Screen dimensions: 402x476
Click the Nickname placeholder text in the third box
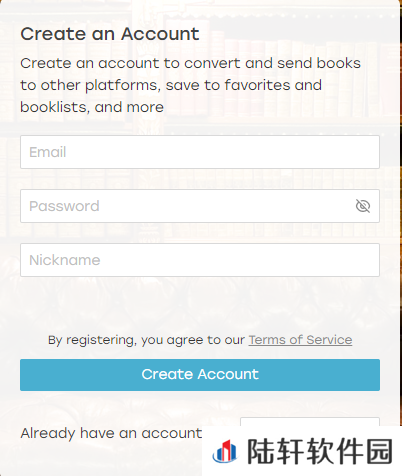[x=65, y=260]
